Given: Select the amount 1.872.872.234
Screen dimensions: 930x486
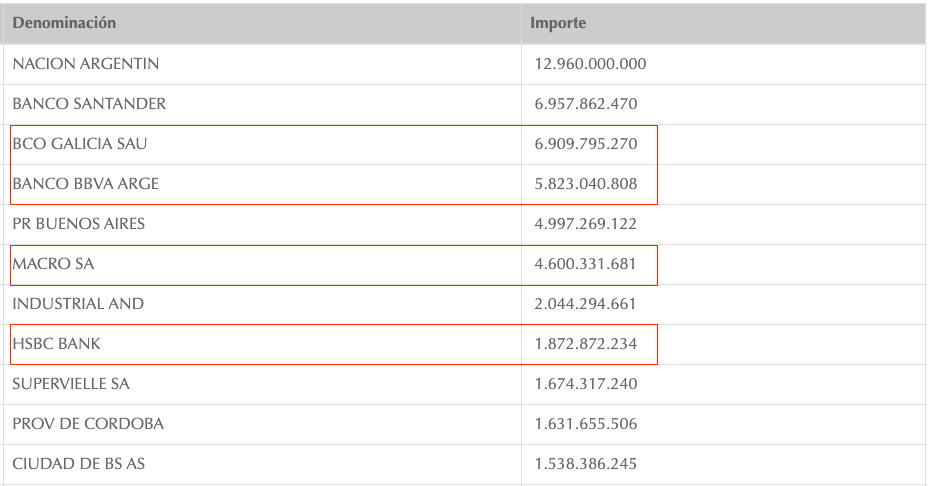Looking at the screenshot, I should pos(586,344).
